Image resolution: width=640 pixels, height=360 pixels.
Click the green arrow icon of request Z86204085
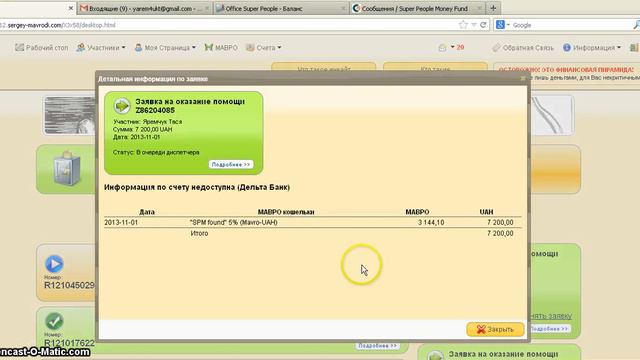[122, 106]
